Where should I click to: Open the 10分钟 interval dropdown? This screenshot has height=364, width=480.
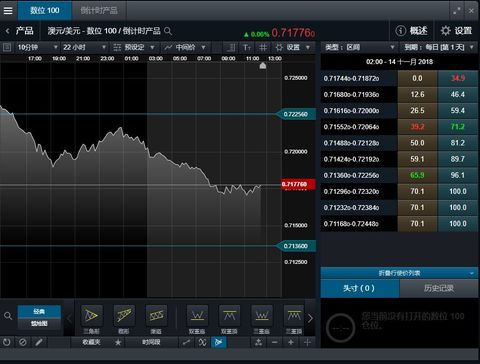tap(37, 47)
